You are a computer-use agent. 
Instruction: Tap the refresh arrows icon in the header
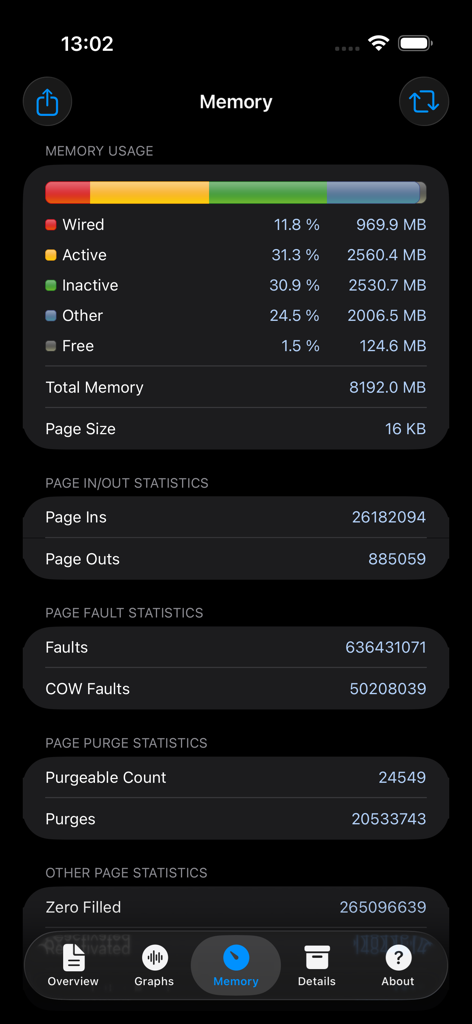424,102
